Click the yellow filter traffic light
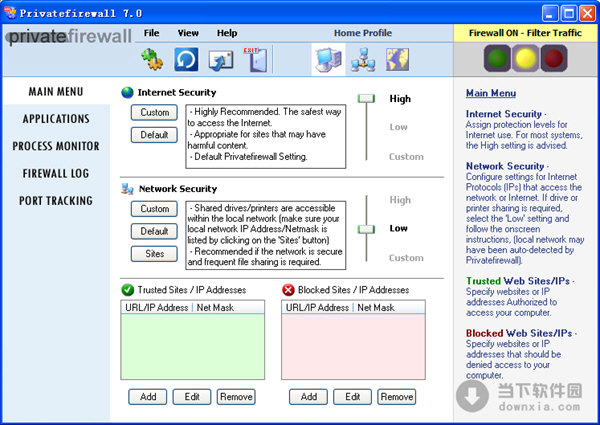600x425 pixels. coord(523,58)
